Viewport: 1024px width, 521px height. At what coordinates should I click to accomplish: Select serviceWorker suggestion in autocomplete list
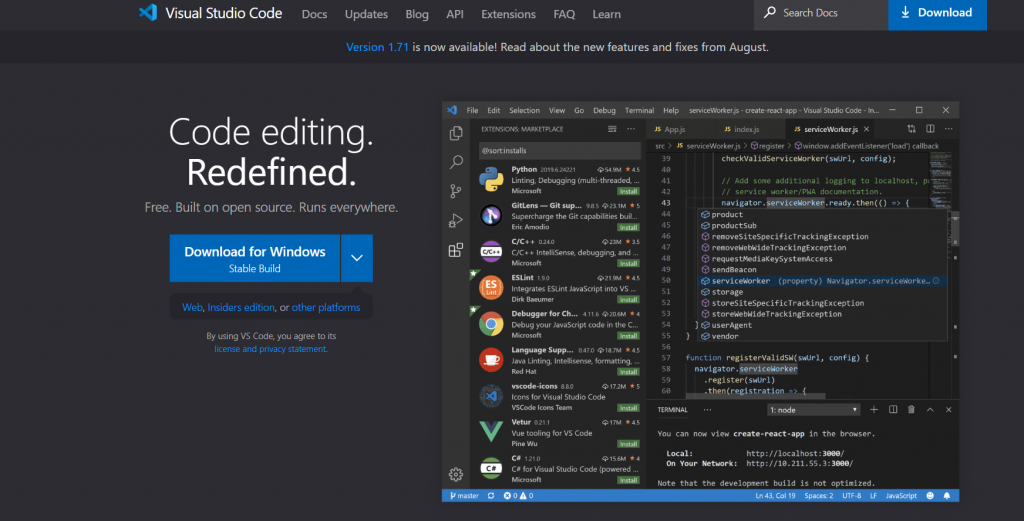click(822, 281)
